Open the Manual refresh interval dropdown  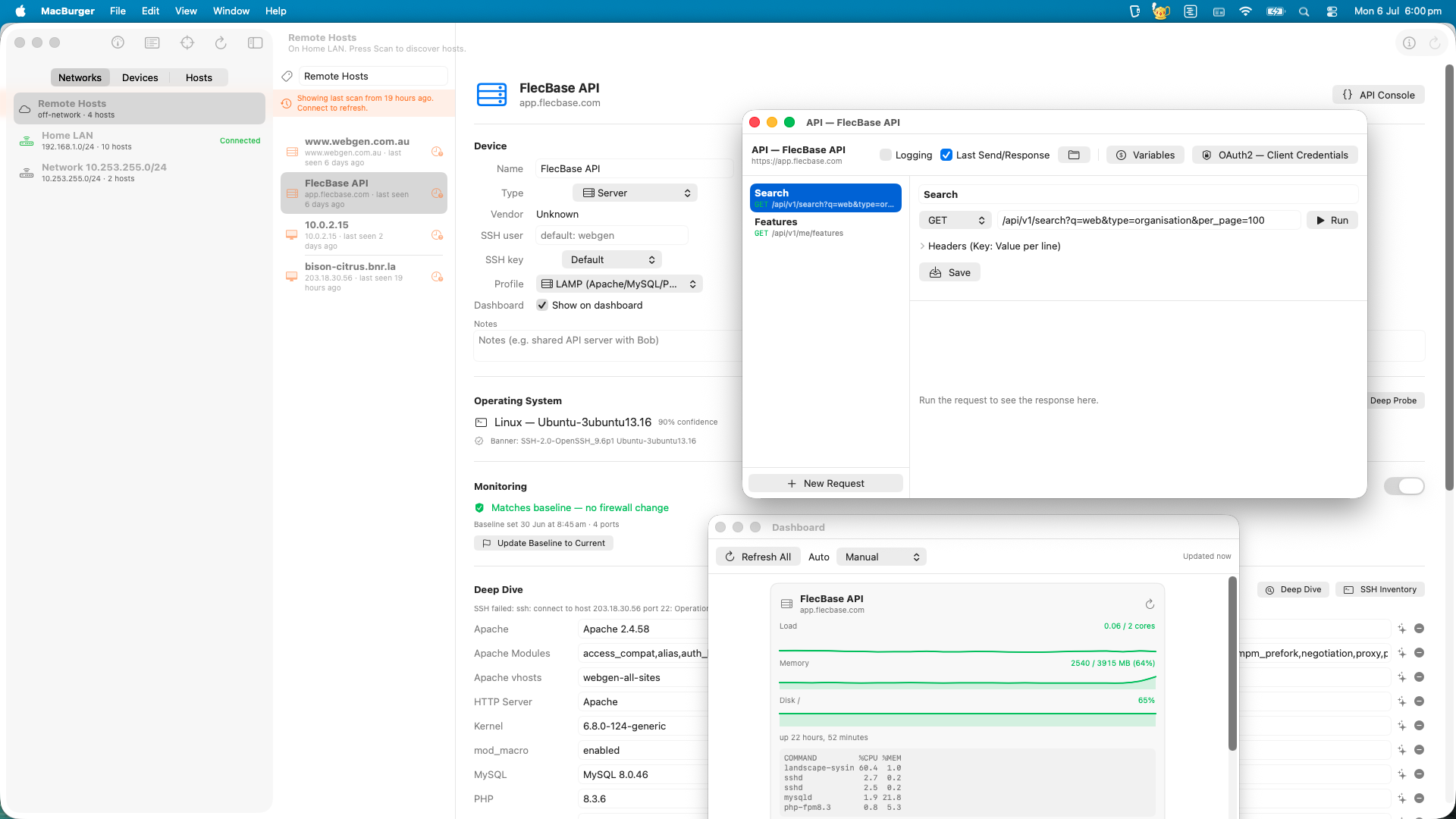pos(882,557)
